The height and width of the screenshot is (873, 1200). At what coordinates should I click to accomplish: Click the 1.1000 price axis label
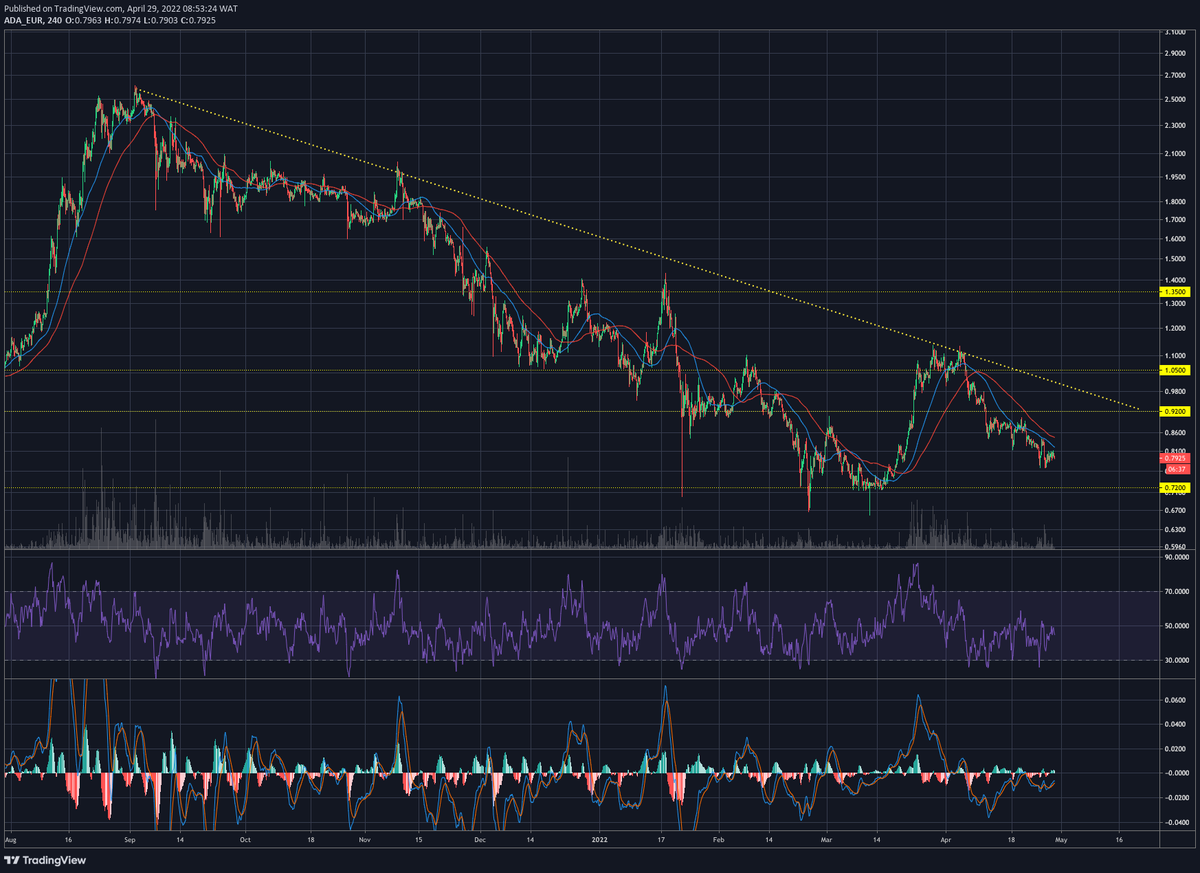1174,355
